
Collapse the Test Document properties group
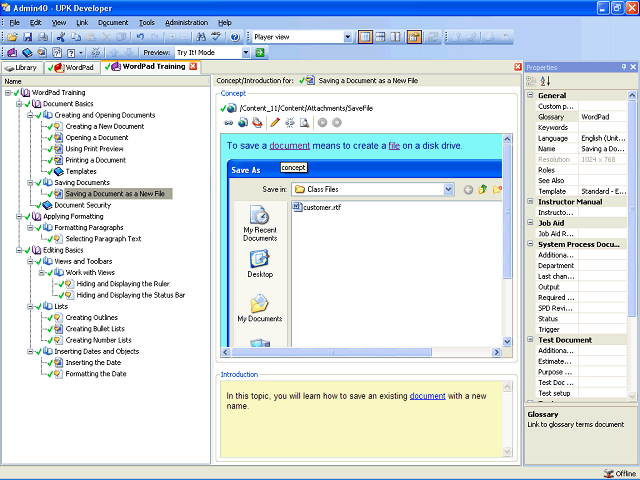(530, 340)
